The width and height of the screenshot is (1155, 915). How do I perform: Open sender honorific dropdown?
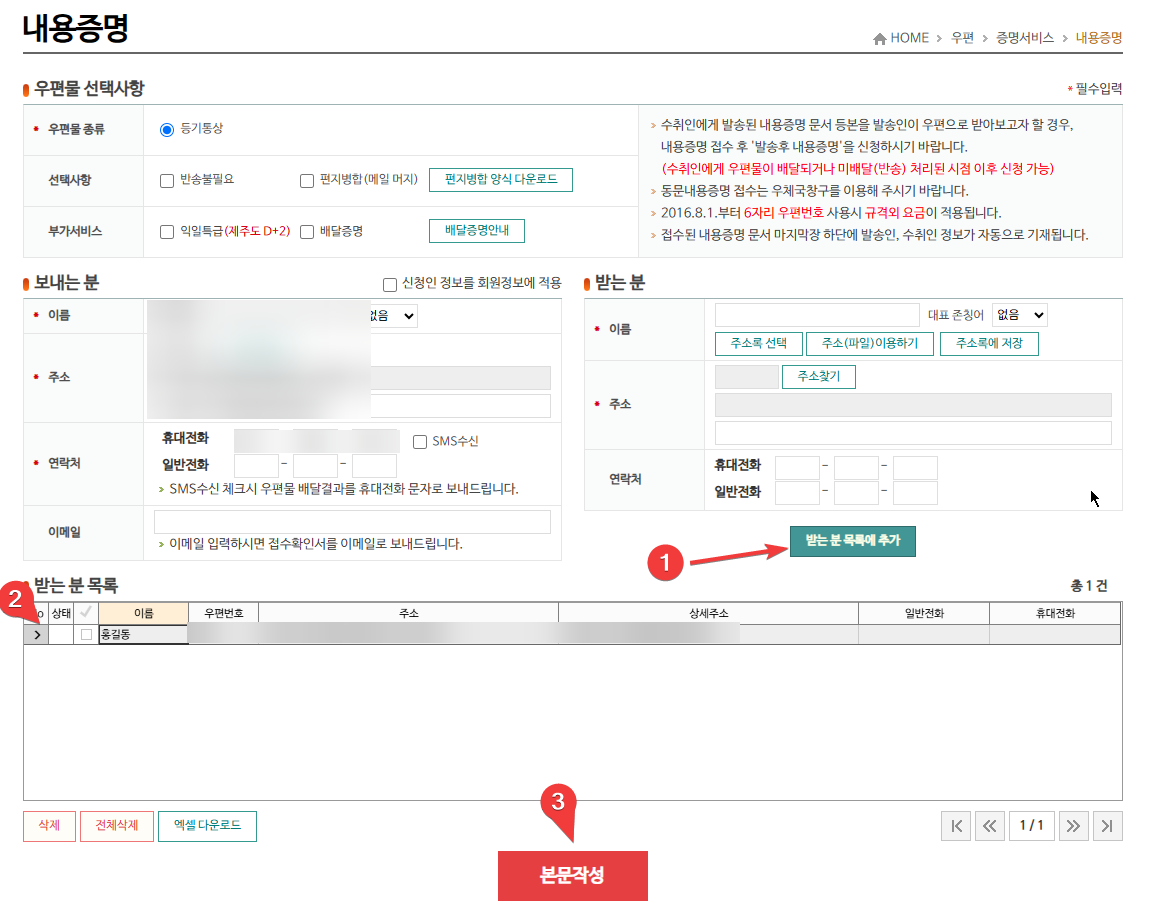(393, 316)
